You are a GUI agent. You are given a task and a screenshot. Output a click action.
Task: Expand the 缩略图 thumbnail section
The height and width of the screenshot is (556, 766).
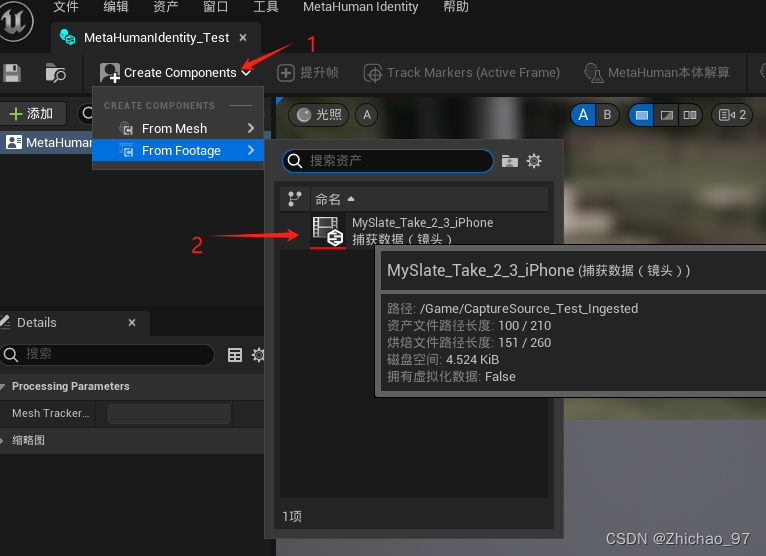coord(2,440)
